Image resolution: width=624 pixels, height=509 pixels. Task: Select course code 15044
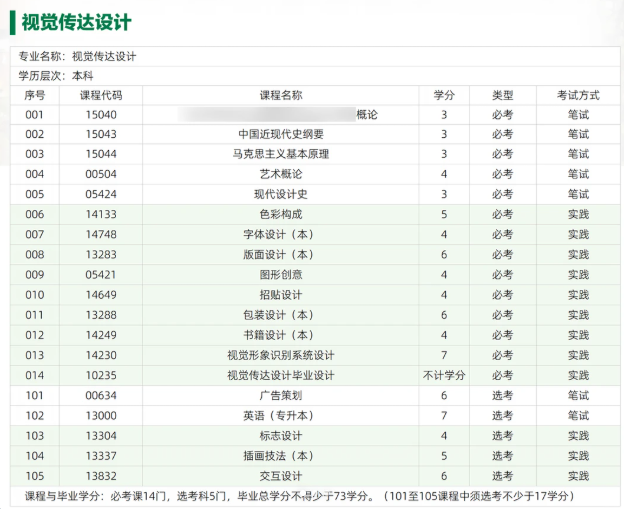point(101,154)
